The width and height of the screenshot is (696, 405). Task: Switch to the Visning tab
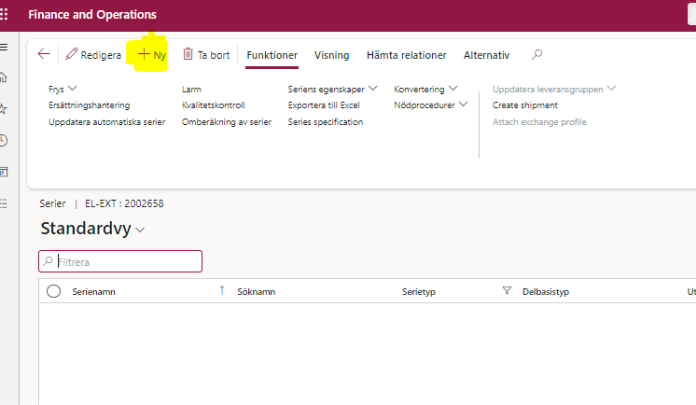[x=331, y=55]
